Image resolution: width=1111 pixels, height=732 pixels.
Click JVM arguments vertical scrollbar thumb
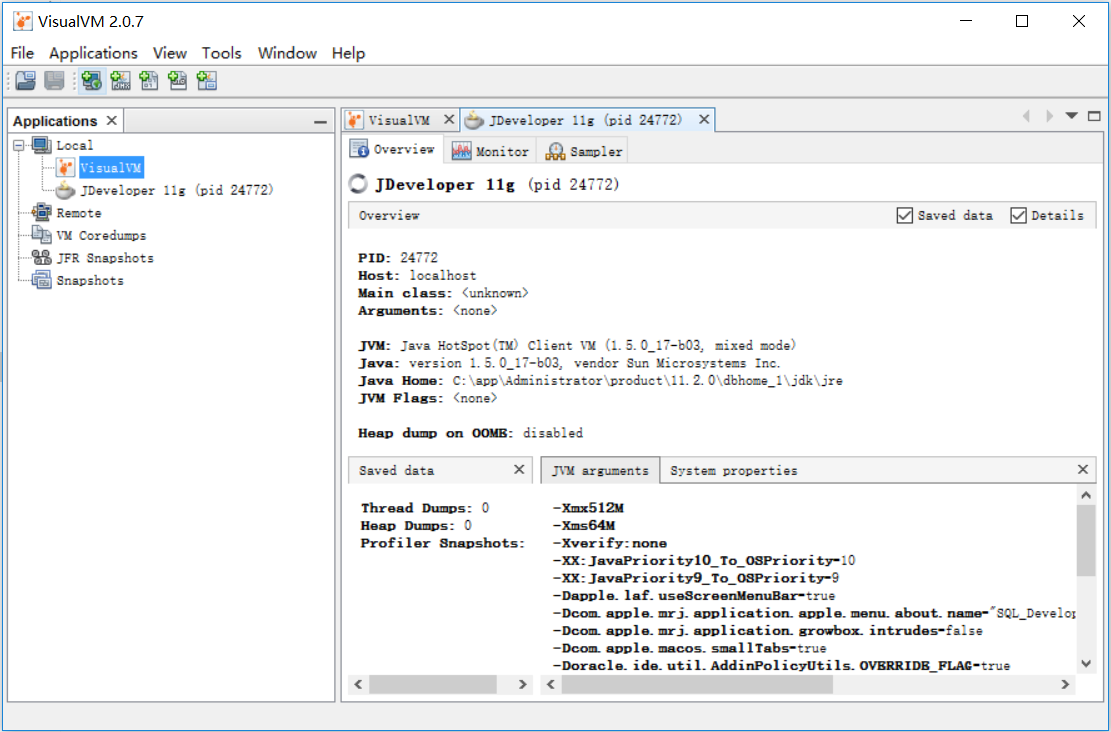click(x=1085, y=541)
